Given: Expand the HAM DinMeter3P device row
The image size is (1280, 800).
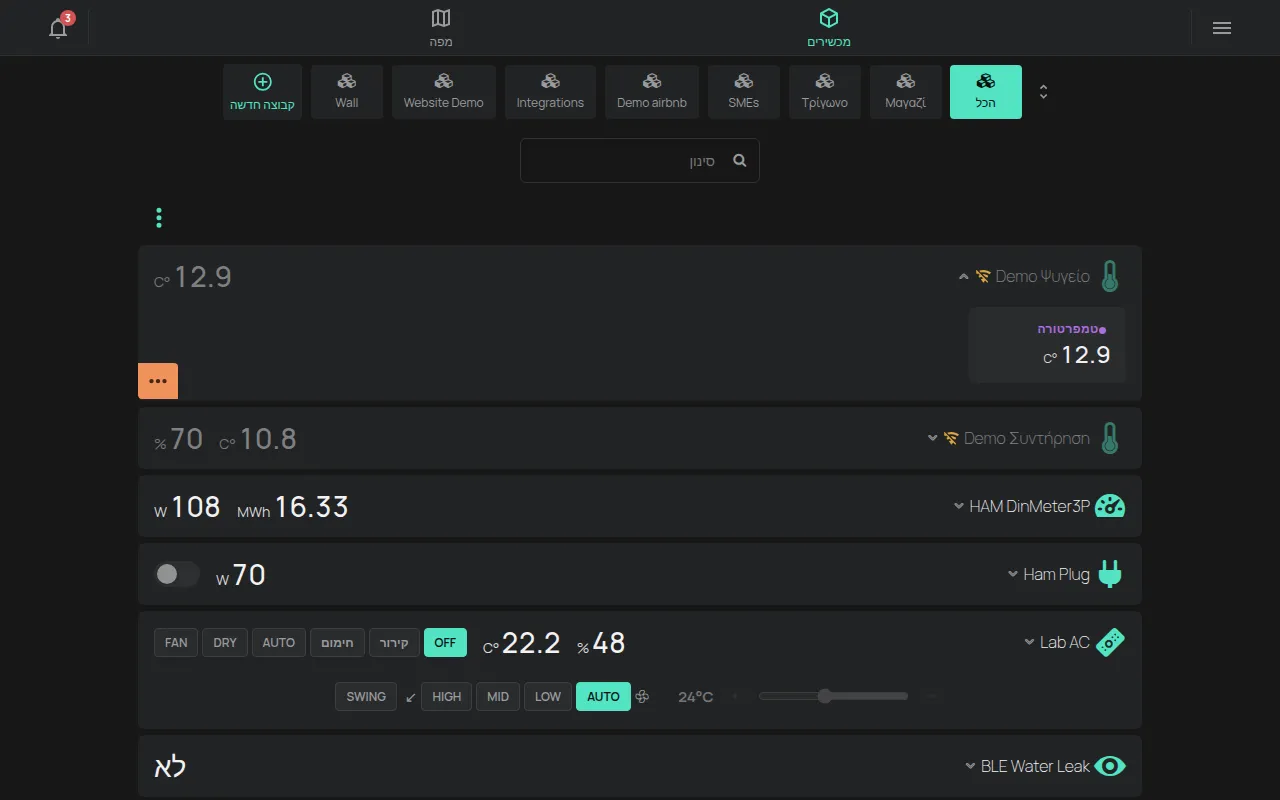Looking at the screenshot, I should [959, 506].
